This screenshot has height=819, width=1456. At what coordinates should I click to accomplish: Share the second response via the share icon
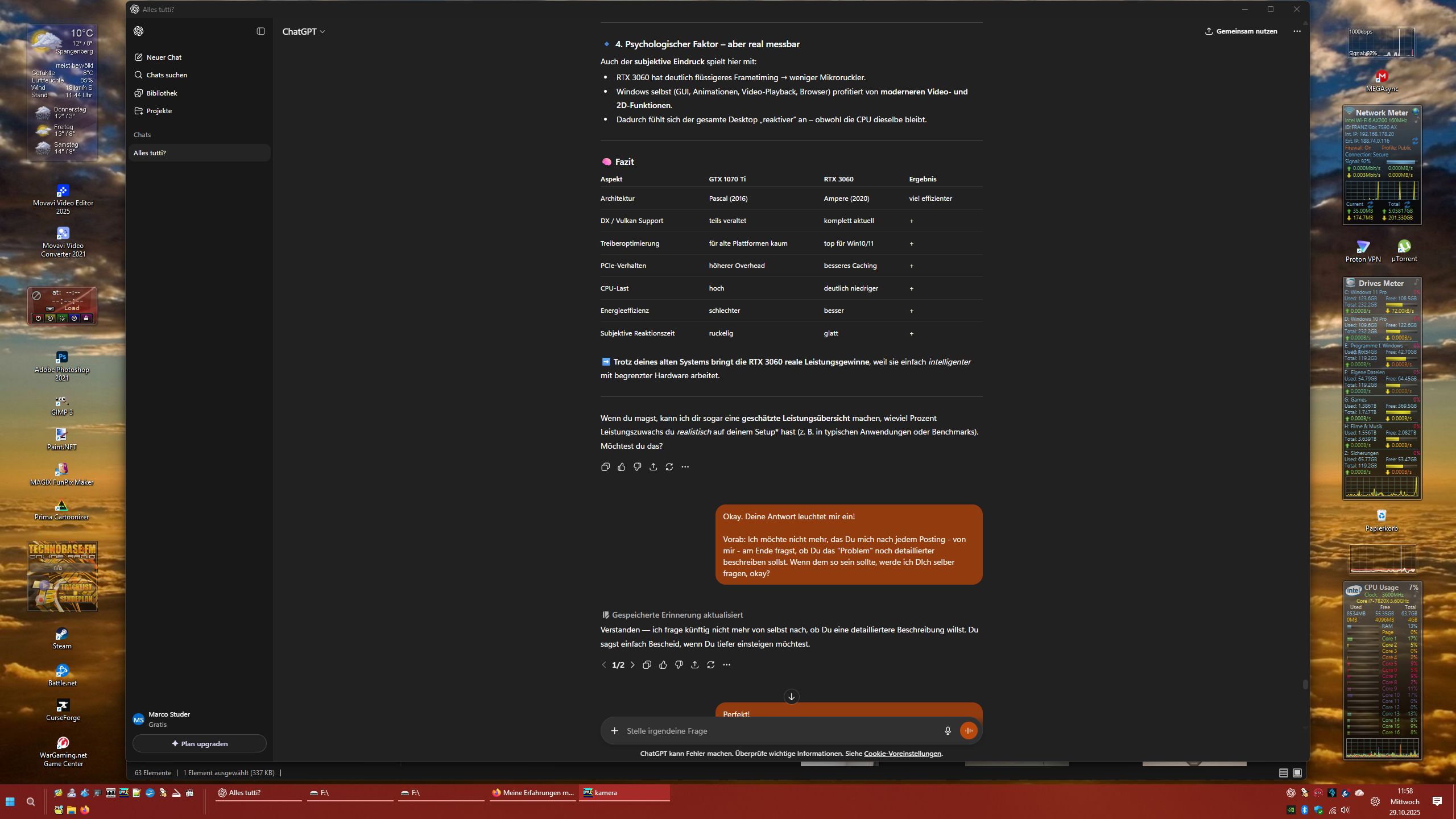pos(694,665)
